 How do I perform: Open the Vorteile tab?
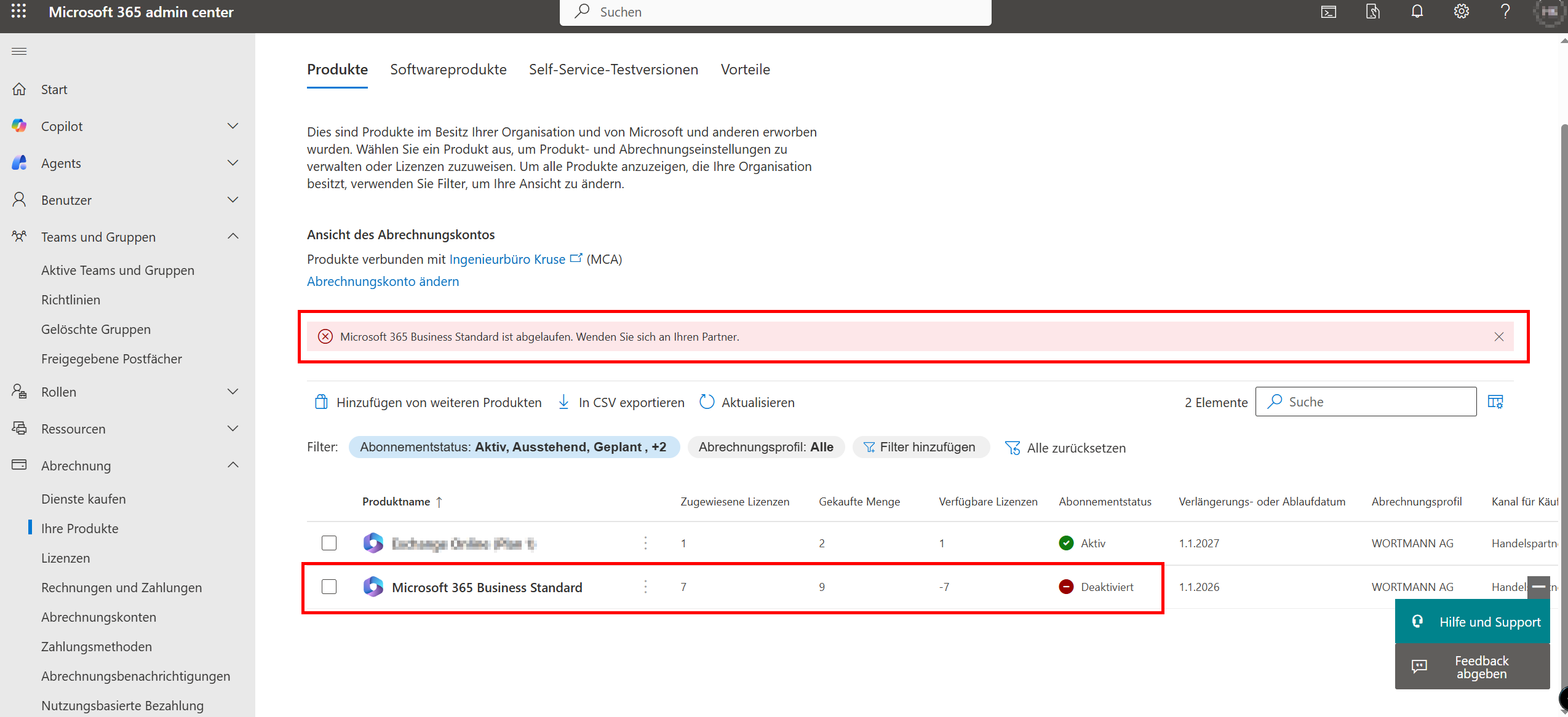[745, 69]
